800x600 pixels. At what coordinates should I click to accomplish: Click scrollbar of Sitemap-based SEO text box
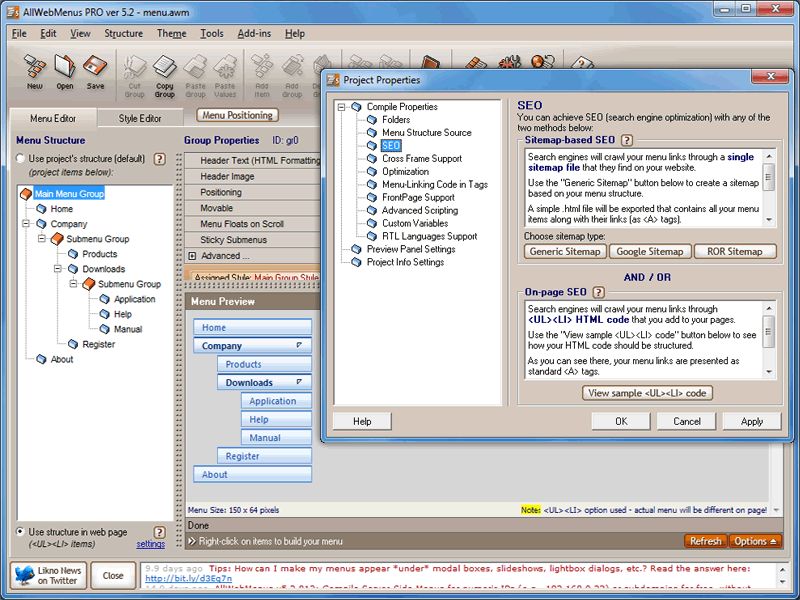click(x=769, y=187)
